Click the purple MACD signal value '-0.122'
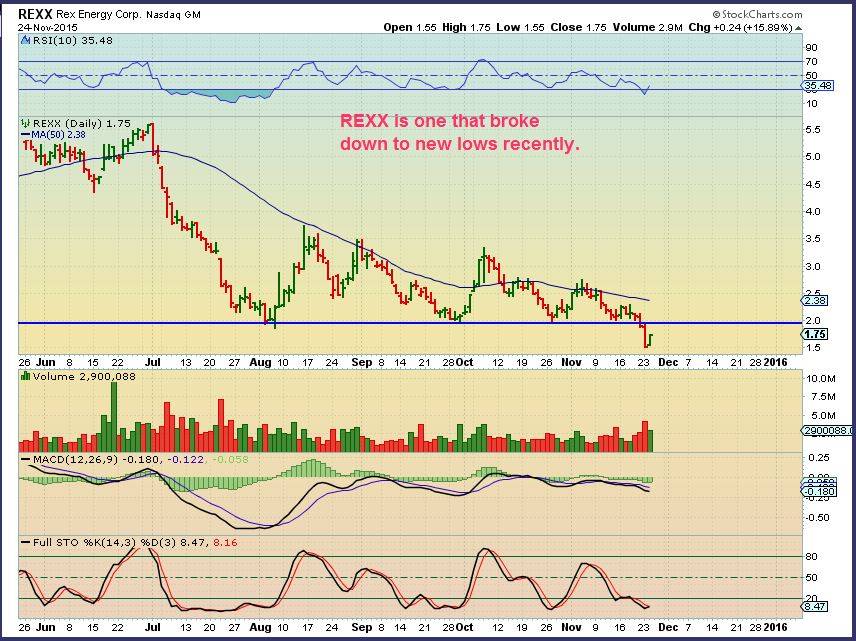The image size is (856, 641). (185, 460)
